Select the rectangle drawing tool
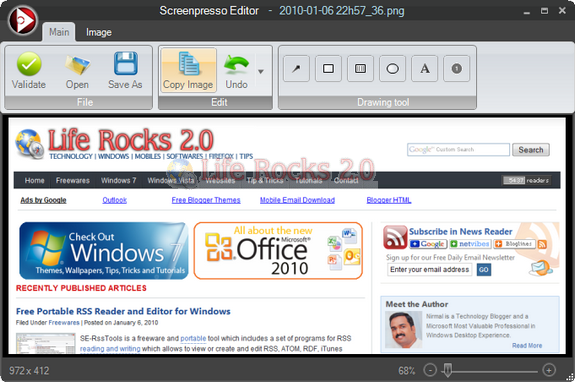This screenshot has width=575, height=382. (328, 69)
